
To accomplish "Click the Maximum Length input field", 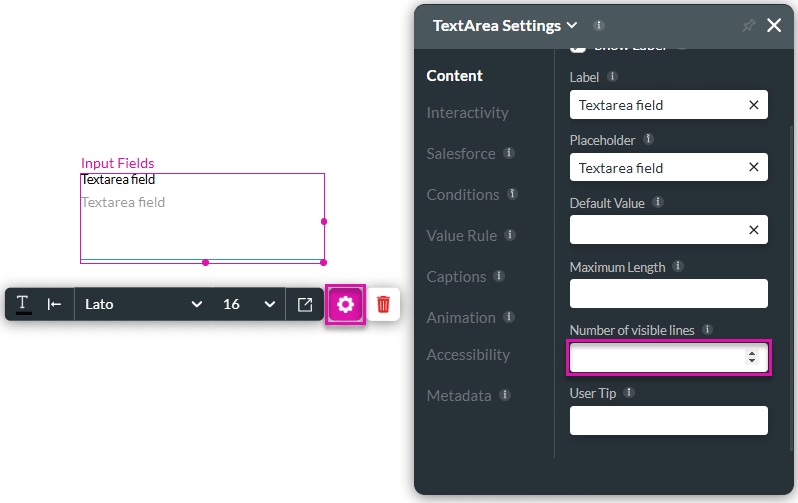I will [668, 294].
